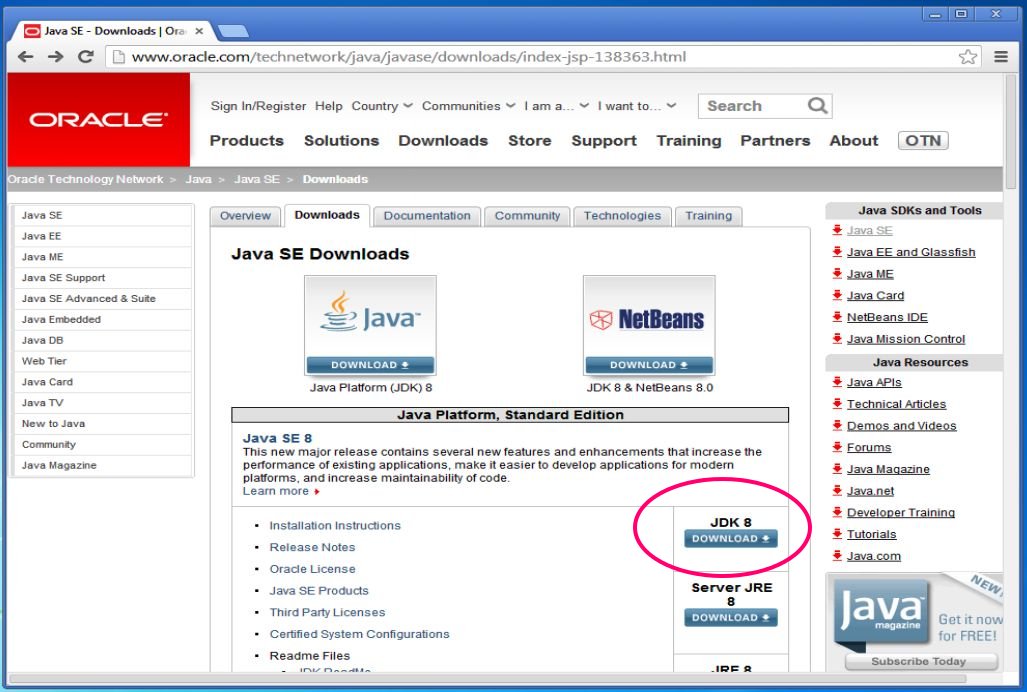
Task: Open the Developer Training link
Action: pyautogui.click(x=901, y=512)
